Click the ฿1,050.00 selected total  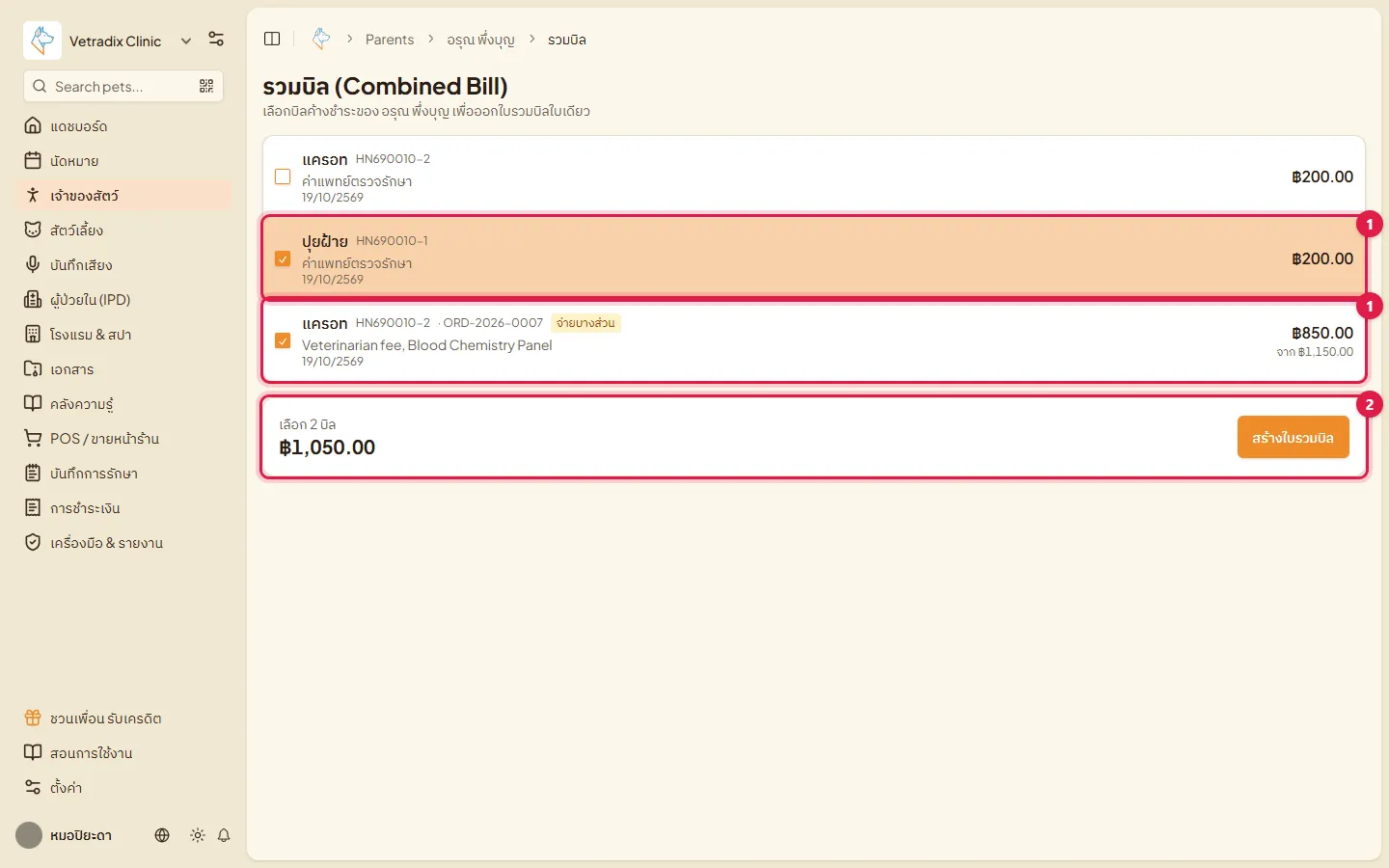pos(327,448)
